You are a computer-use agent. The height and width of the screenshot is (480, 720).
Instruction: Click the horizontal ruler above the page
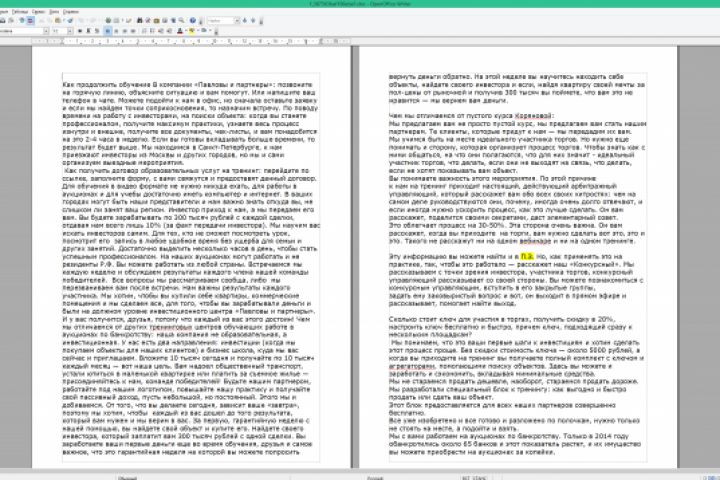pos(191,41)
